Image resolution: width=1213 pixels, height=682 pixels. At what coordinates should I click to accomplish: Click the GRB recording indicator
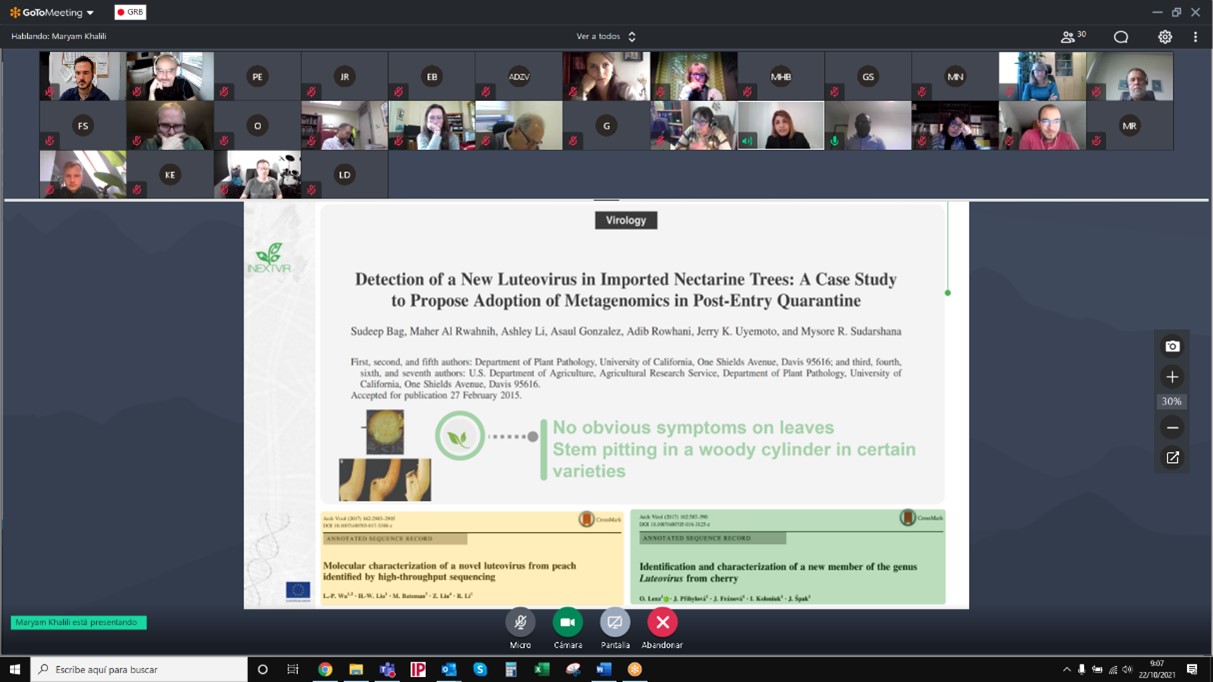click(130, 13)
